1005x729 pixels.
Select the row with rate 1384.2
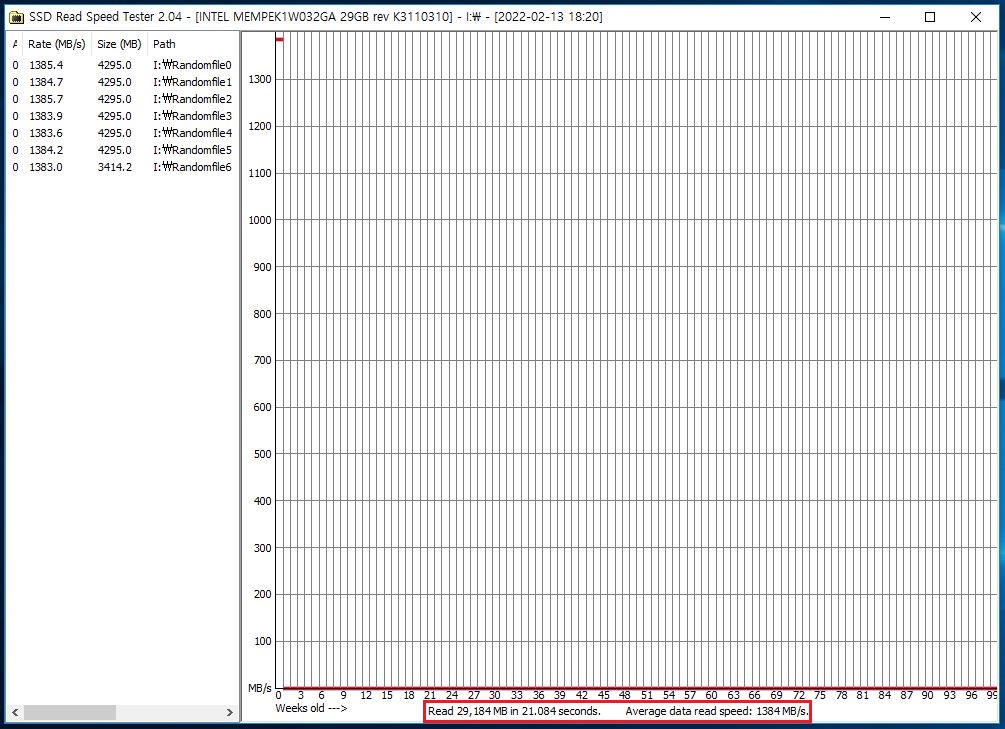tap(122, 150)
